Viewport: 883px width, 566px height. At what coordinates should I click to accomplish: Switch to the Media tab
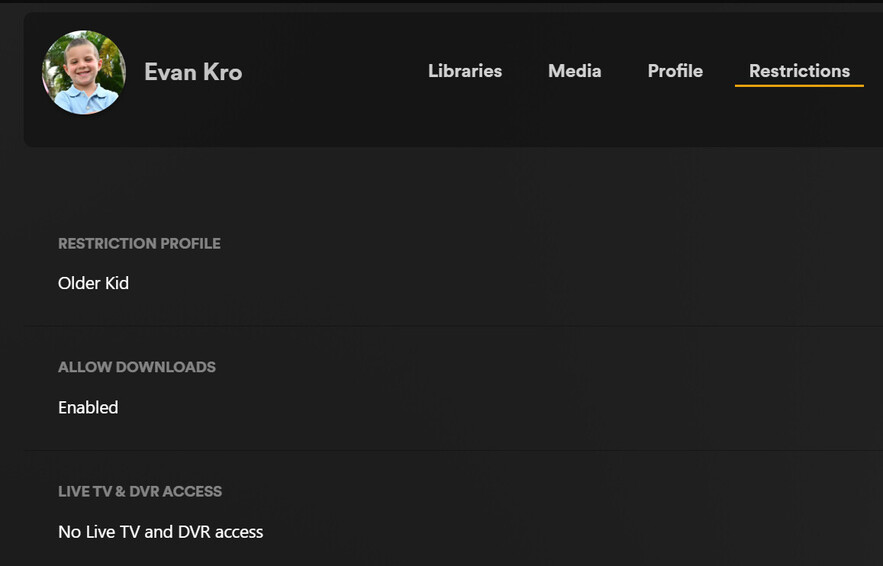point(574,71)
